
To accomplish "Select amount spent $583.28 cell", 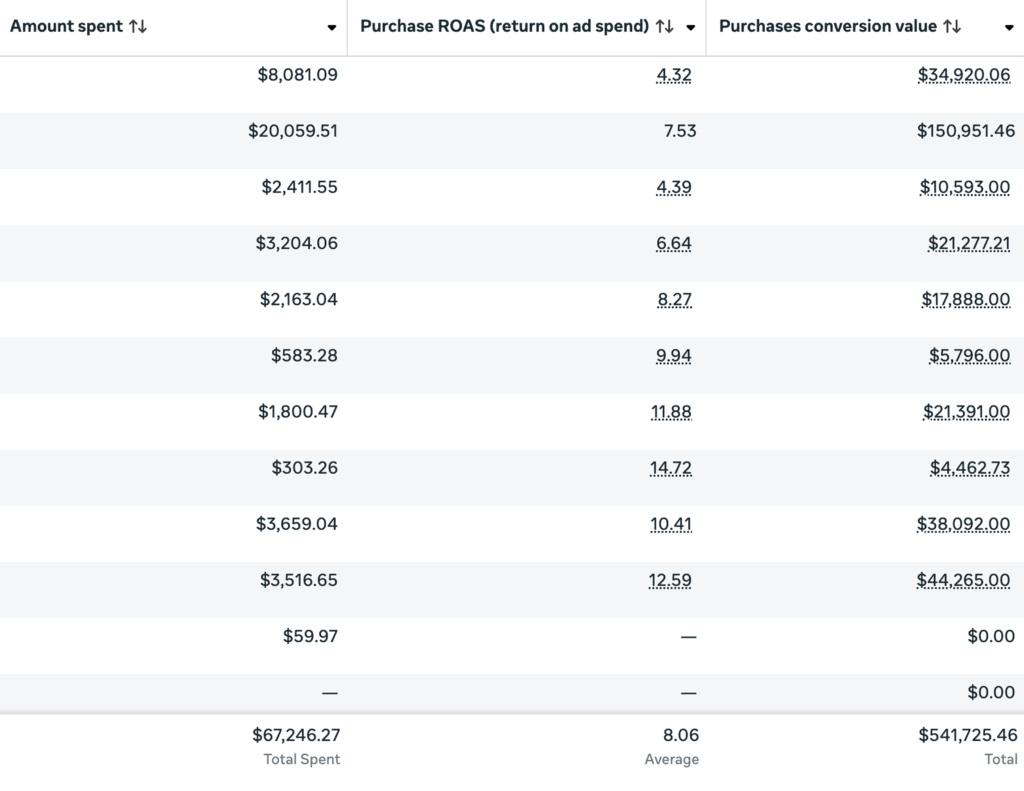I will (304, 355).
